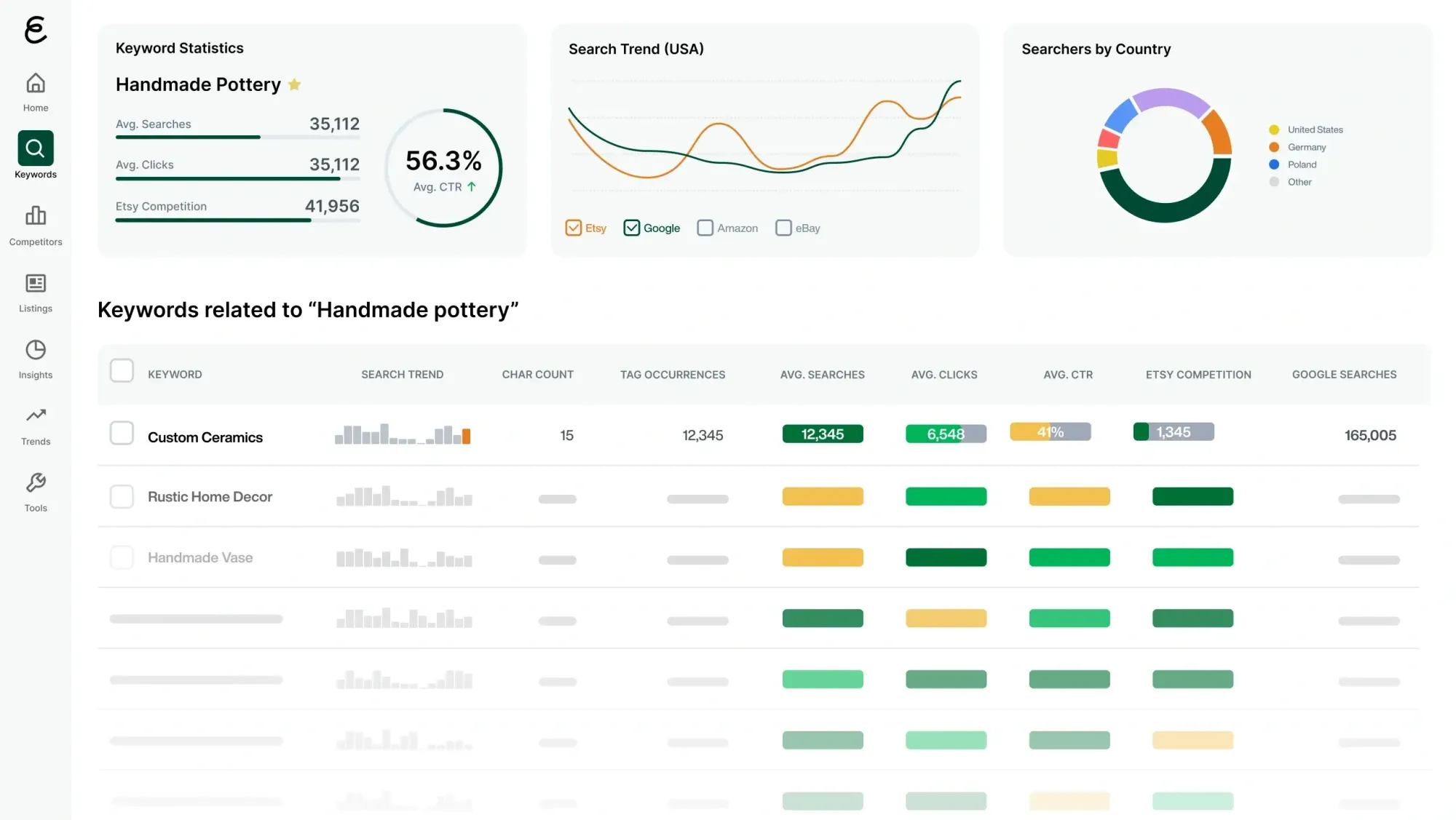Enable the Amazon checkbox under Search Trend

click(705, 228)
